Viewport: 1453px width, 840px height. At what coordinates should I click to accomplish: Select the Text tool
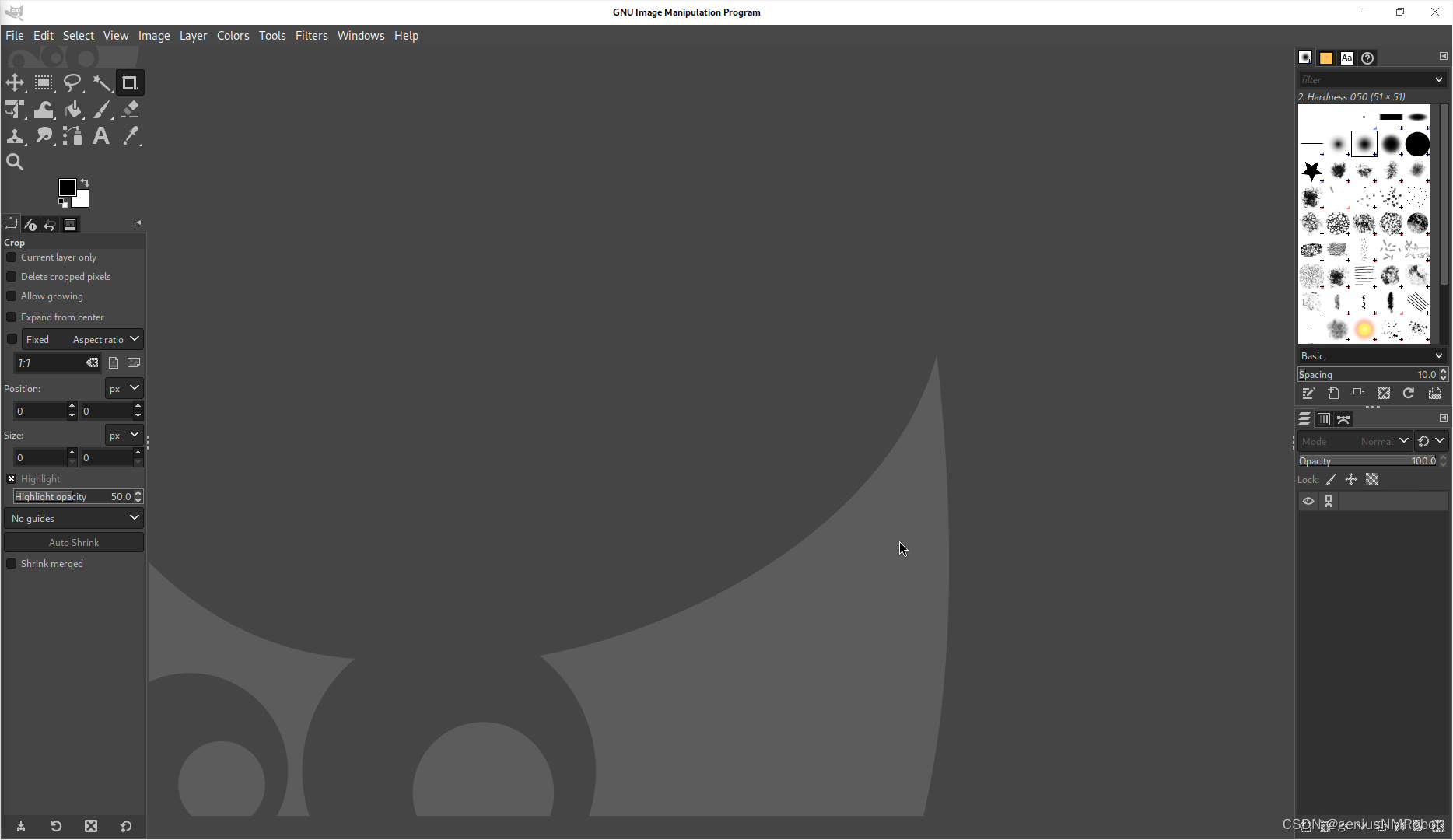tap(101, 135)
